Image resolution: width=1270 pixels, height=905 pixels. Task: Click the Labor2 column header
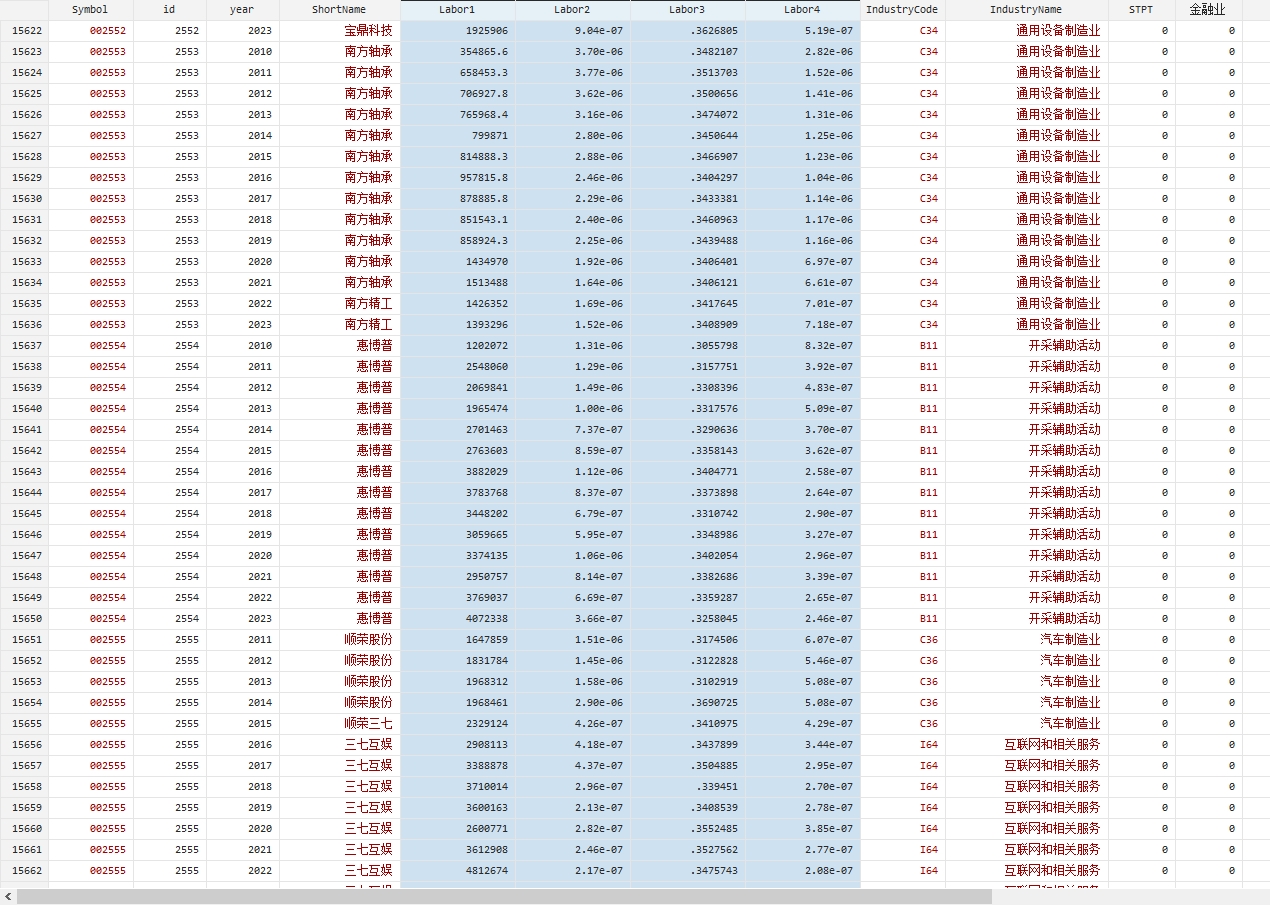[572, 9]
